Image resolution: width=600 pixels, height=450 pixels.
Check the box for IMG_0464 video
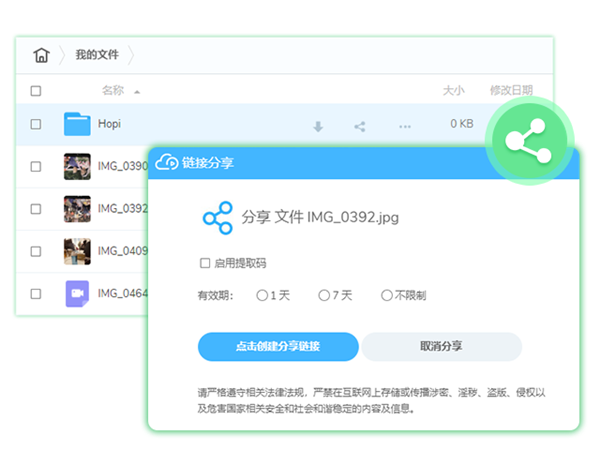pyautogui.click(x=36, y=294)
